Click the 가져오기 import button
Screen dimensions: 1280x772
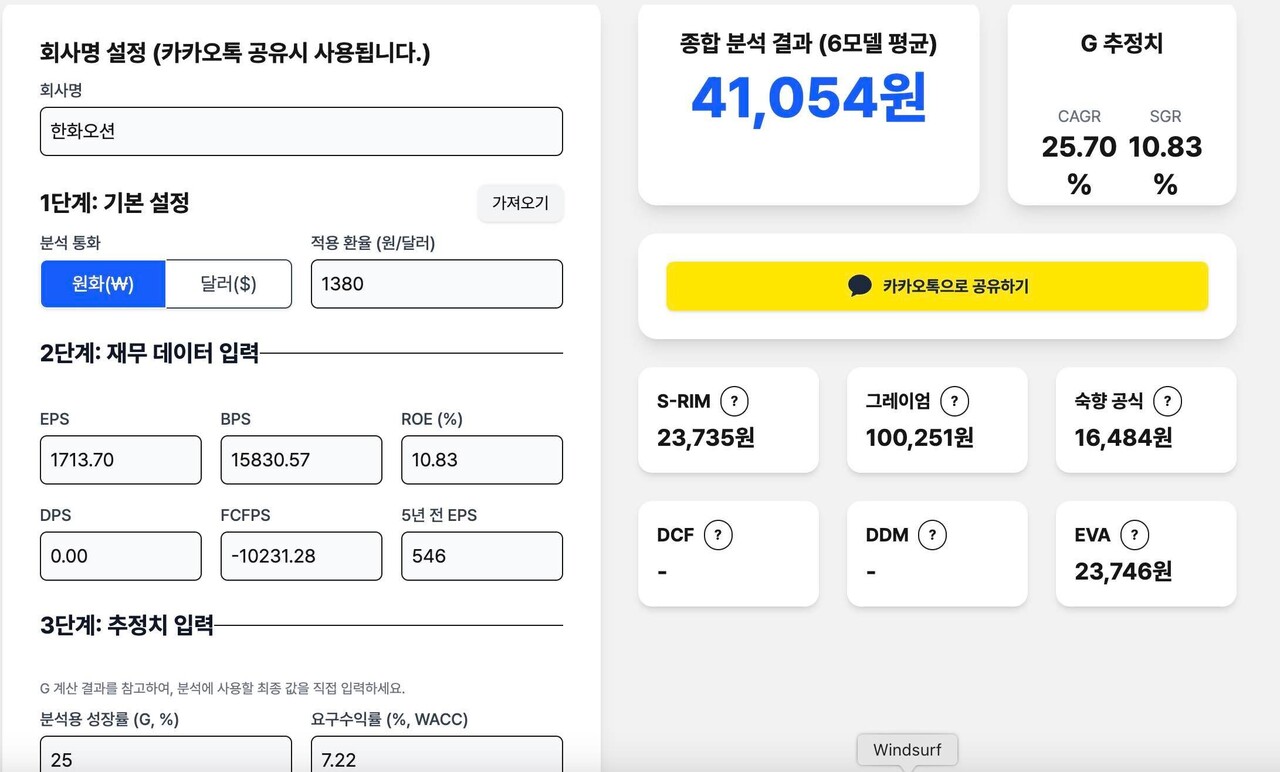click(520, 203)
